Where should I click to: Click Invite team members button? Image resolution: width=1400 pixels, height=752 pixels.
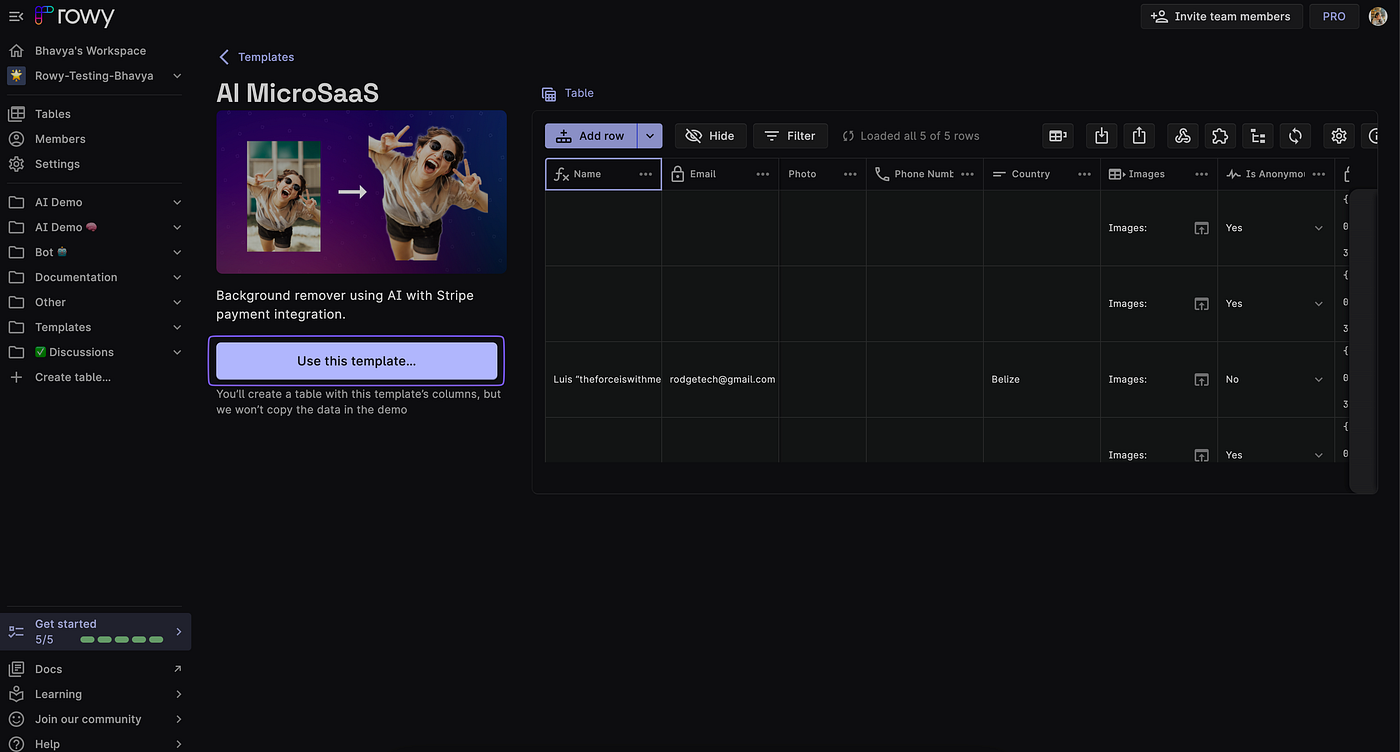1221,16
